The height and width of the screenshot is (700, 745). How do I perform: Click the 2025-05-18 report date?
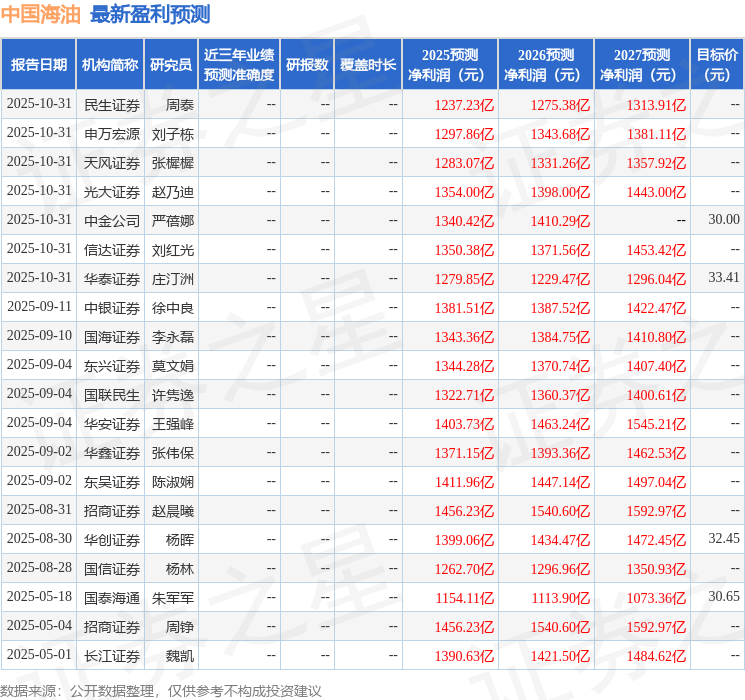(x=39, y=596)
